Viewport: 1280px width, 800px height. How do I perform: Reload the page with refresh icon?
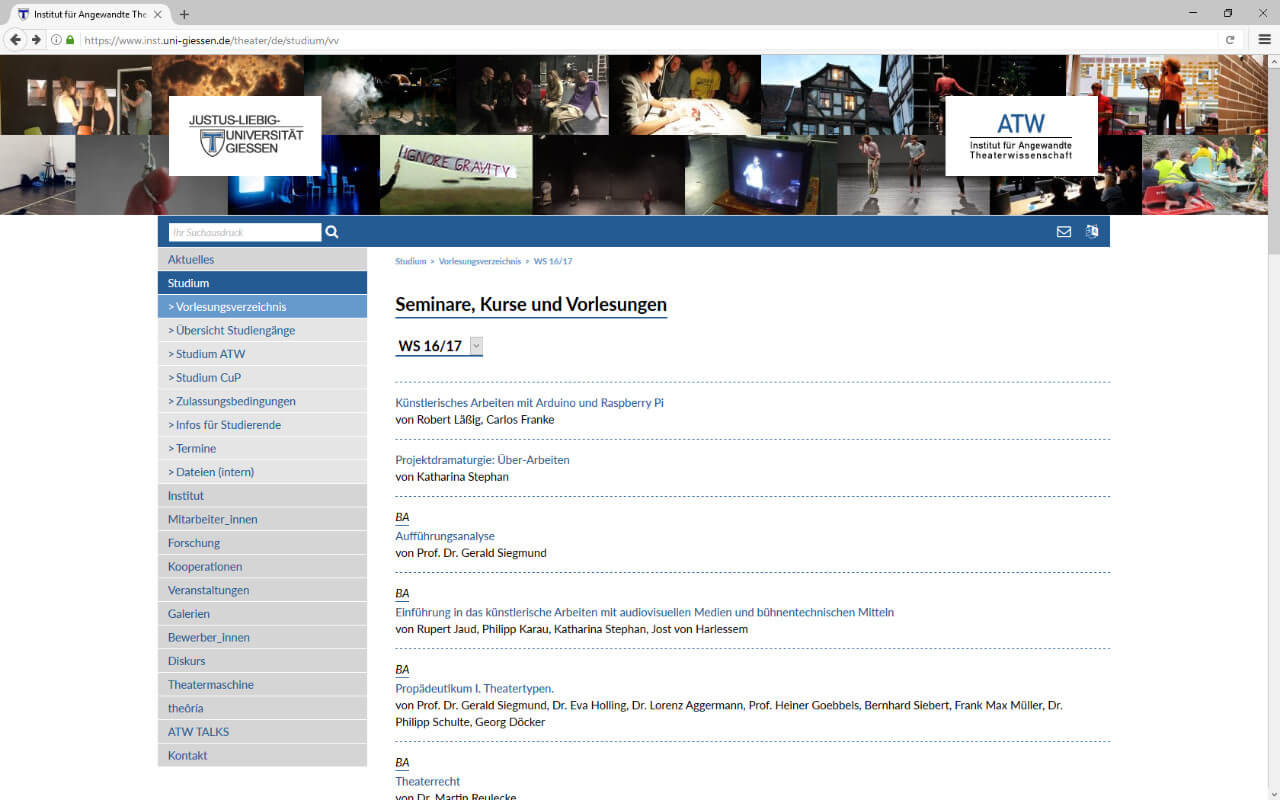click(1230, 40)
